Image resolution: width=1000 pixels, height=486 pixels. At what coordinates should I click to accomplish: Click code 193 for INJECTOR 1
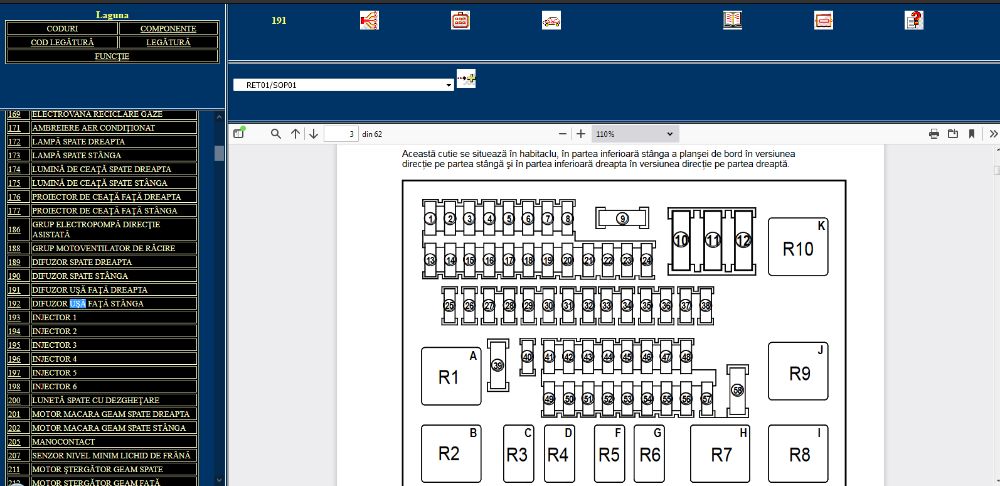(14, 318)
